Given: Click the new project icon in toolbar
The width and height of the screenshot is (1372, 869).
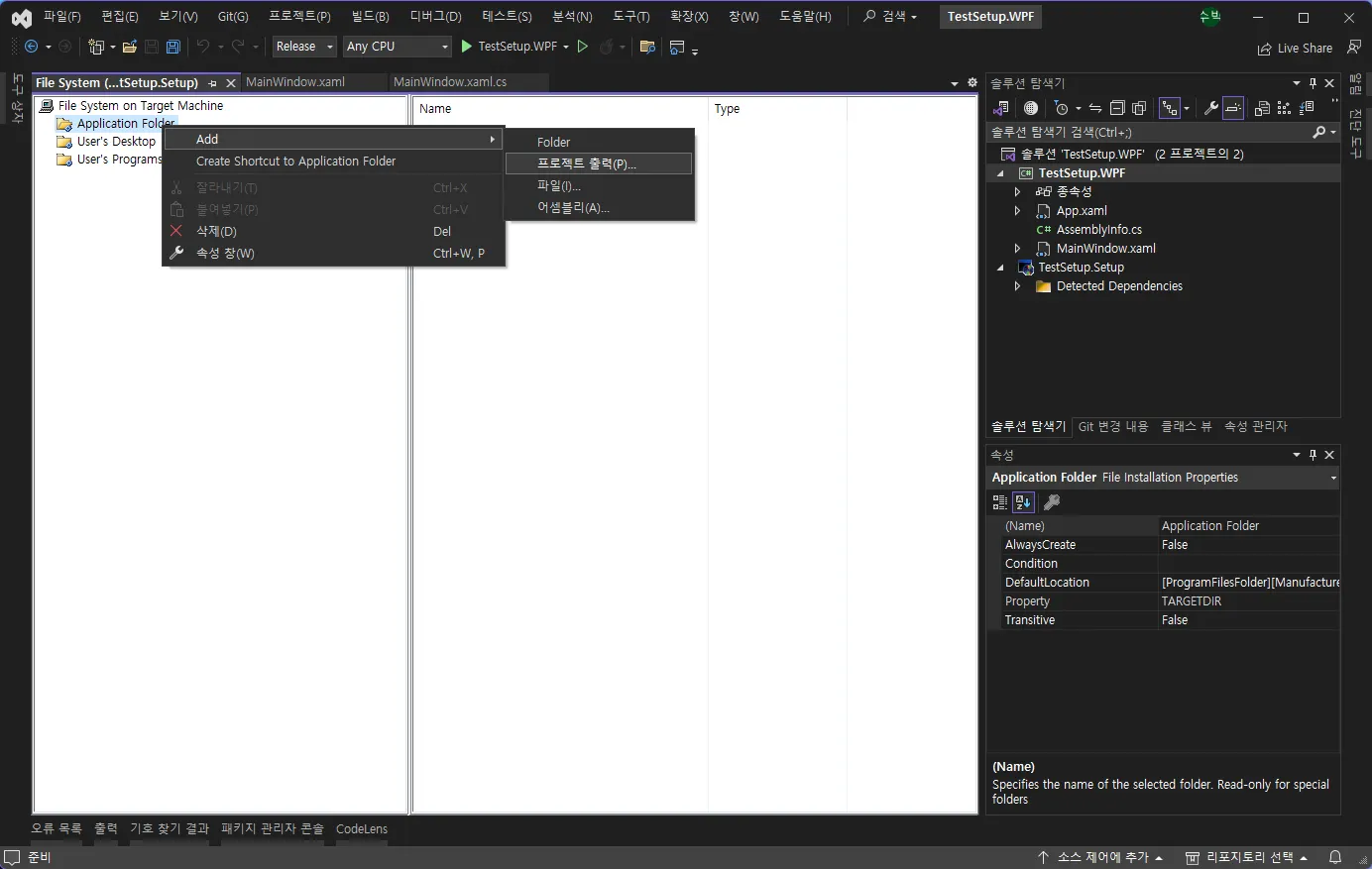Looking at the screenshot, I should coord(96,47).
